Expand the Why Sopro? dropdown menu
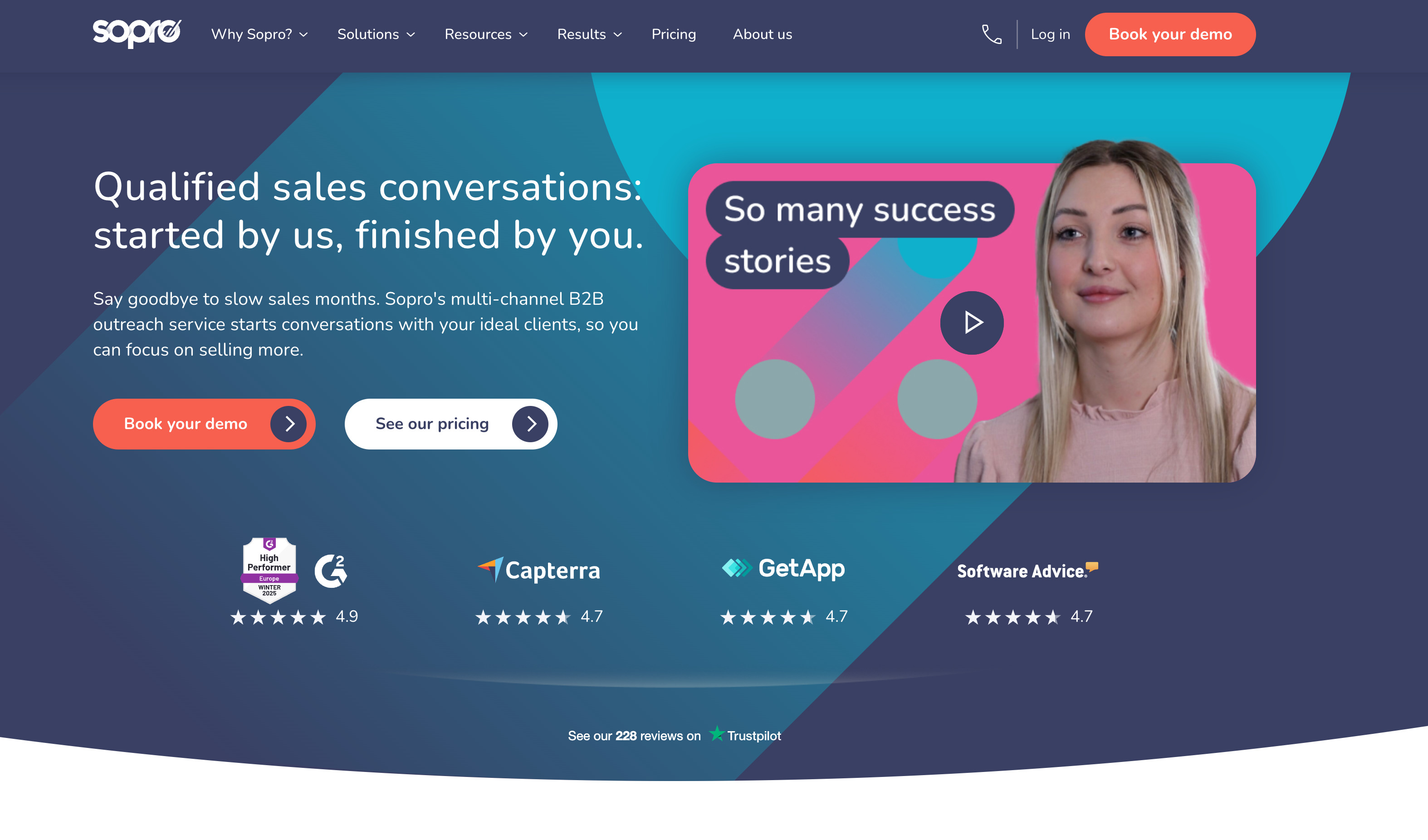The image size is (1428, 840). [x=259, y=34]
